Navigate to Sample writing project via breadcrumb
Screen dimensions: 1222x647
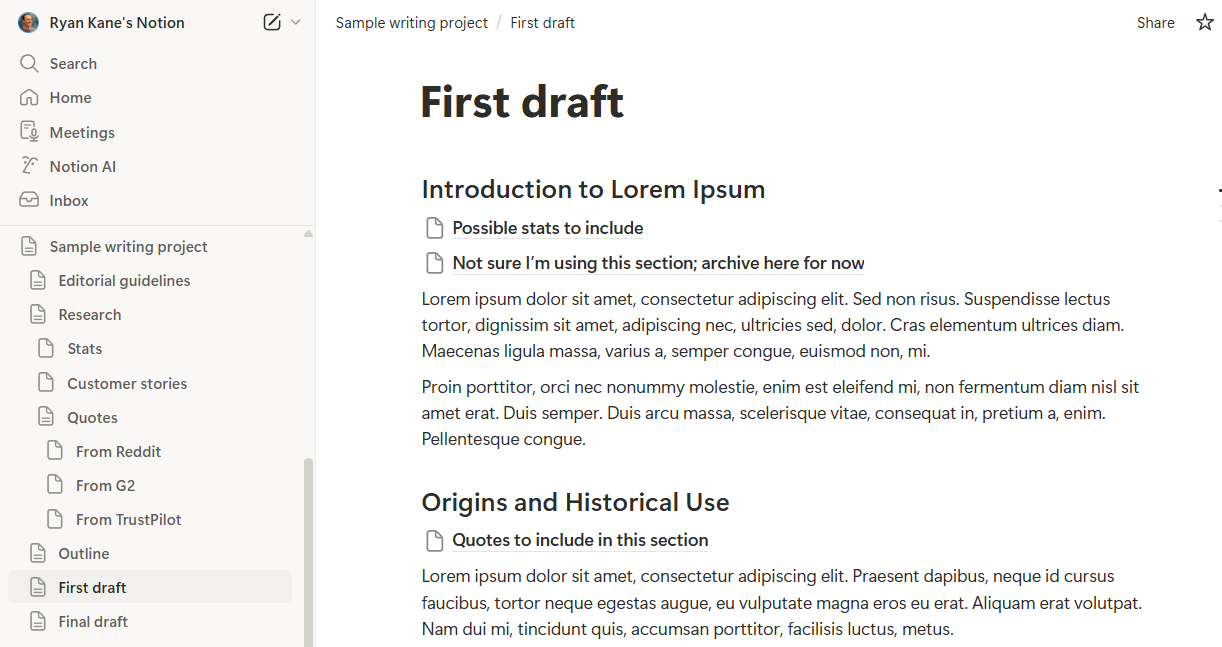(411, 22)
